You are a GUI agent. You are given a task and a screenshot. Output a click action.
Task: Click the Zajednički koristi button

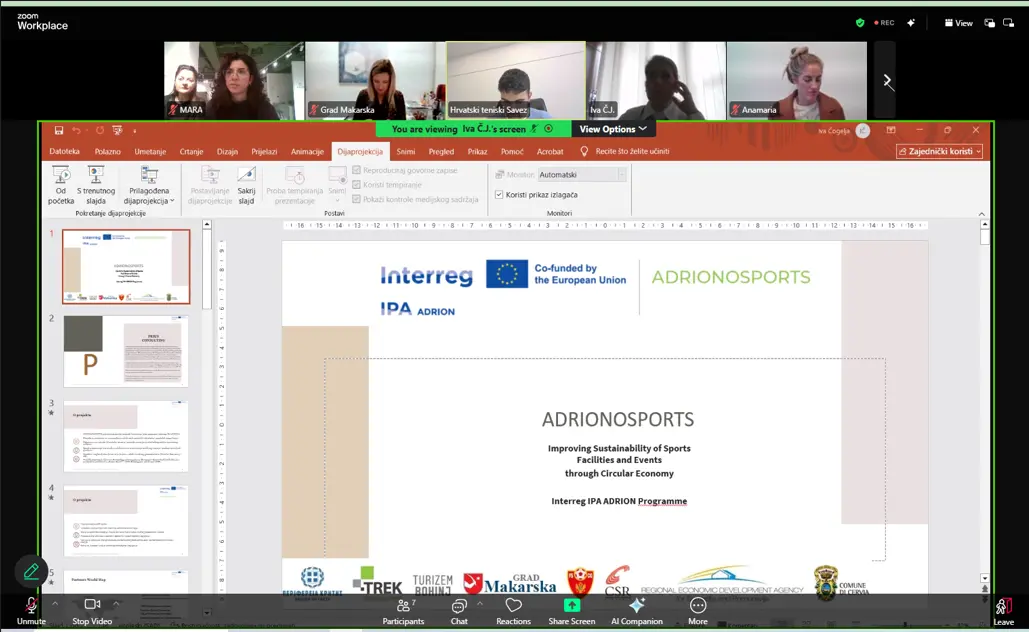point(939,152)
